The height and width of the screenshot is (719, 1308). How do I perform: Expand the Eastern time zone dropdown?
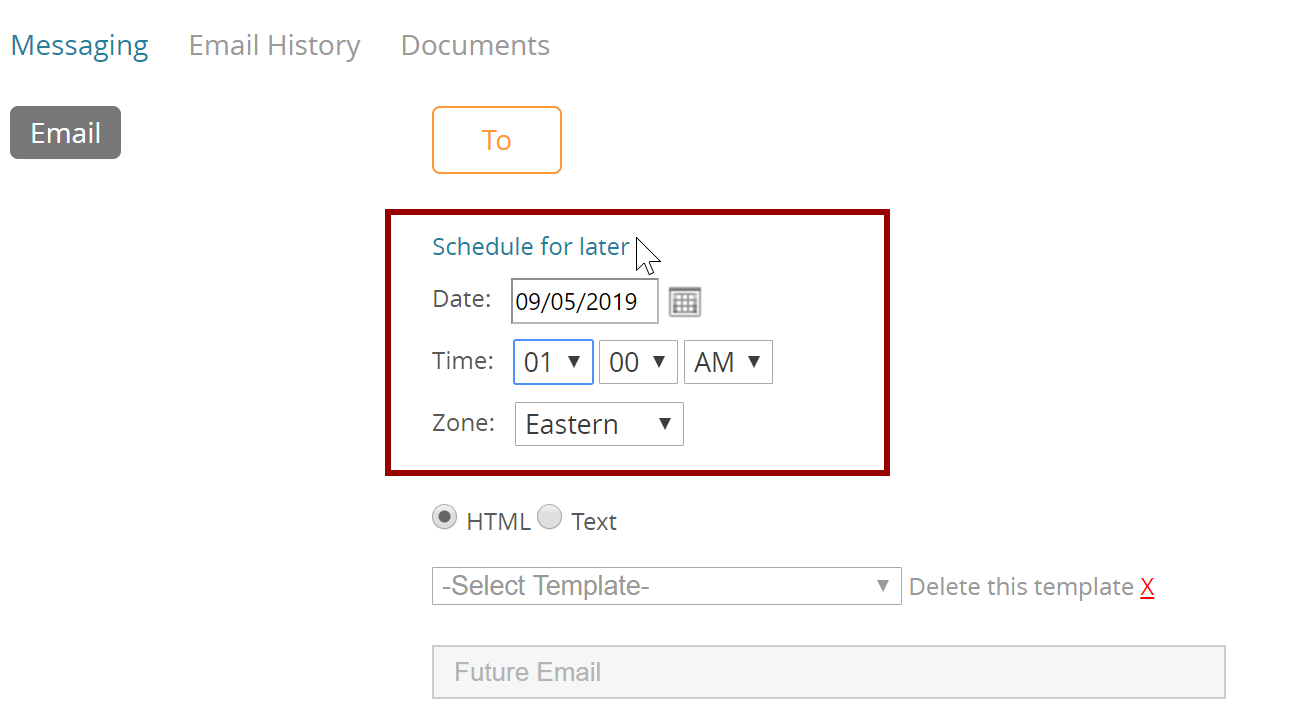(599, 424)
